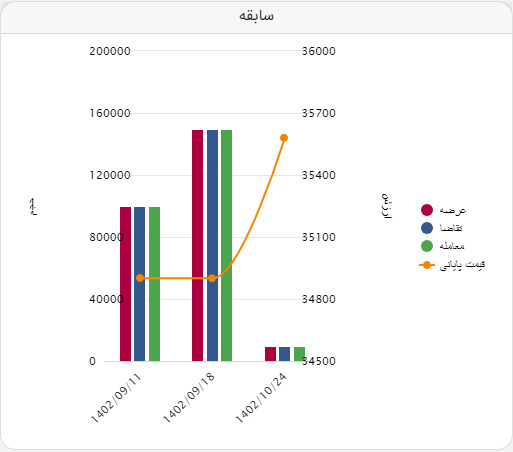Viewport: 513px width, 452px height.
Task: Click the green trade bar for 1402/09/18
Action: (x=226, y=245)
